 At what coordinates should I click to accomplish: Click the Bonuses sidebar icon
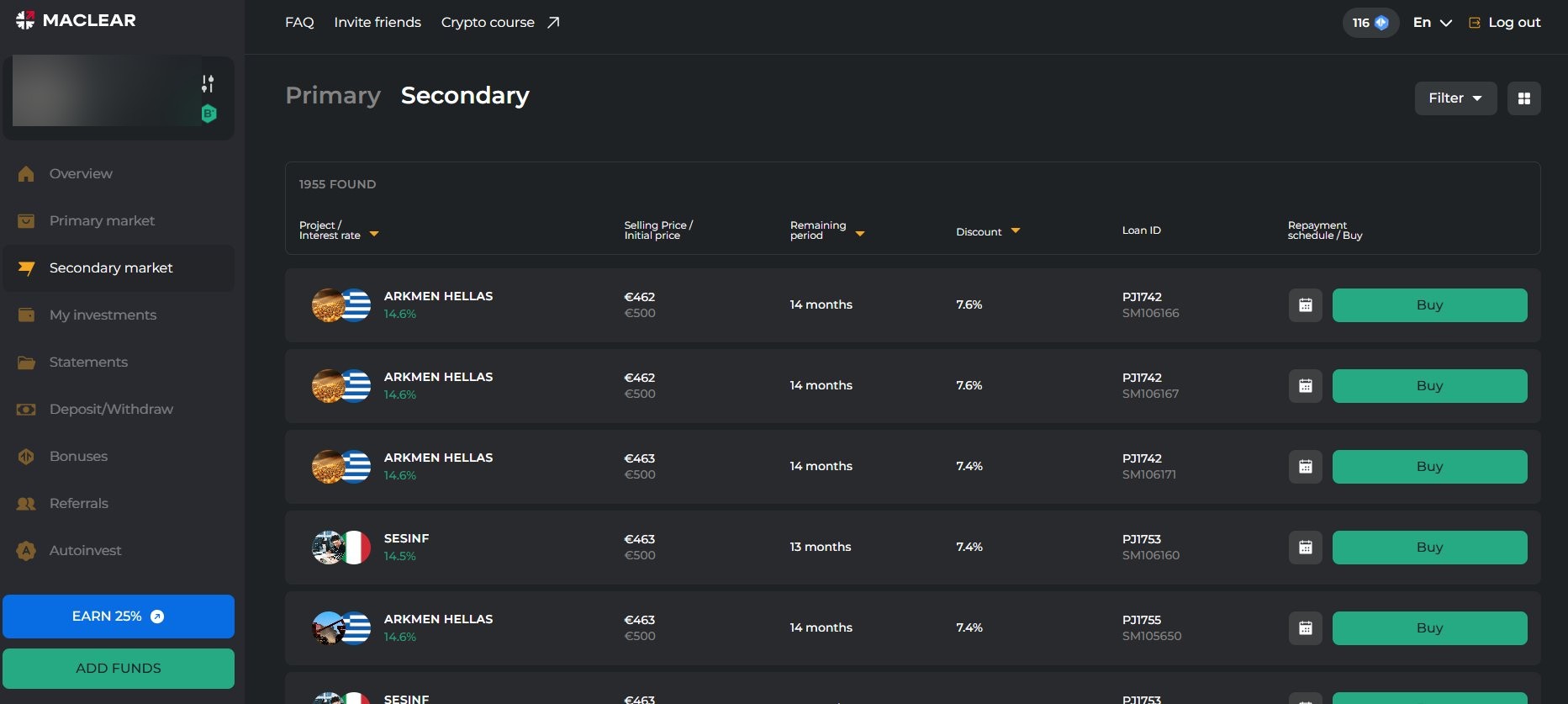coord(26,456)
